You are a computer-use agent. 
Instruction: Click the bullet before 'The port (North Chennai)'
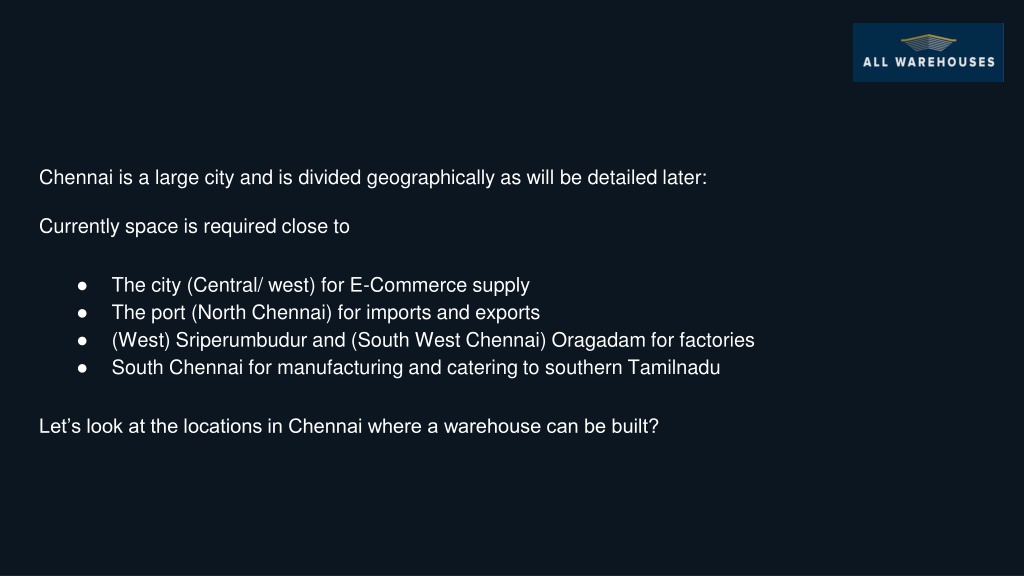pyautogui.click(x=82, y=313)
